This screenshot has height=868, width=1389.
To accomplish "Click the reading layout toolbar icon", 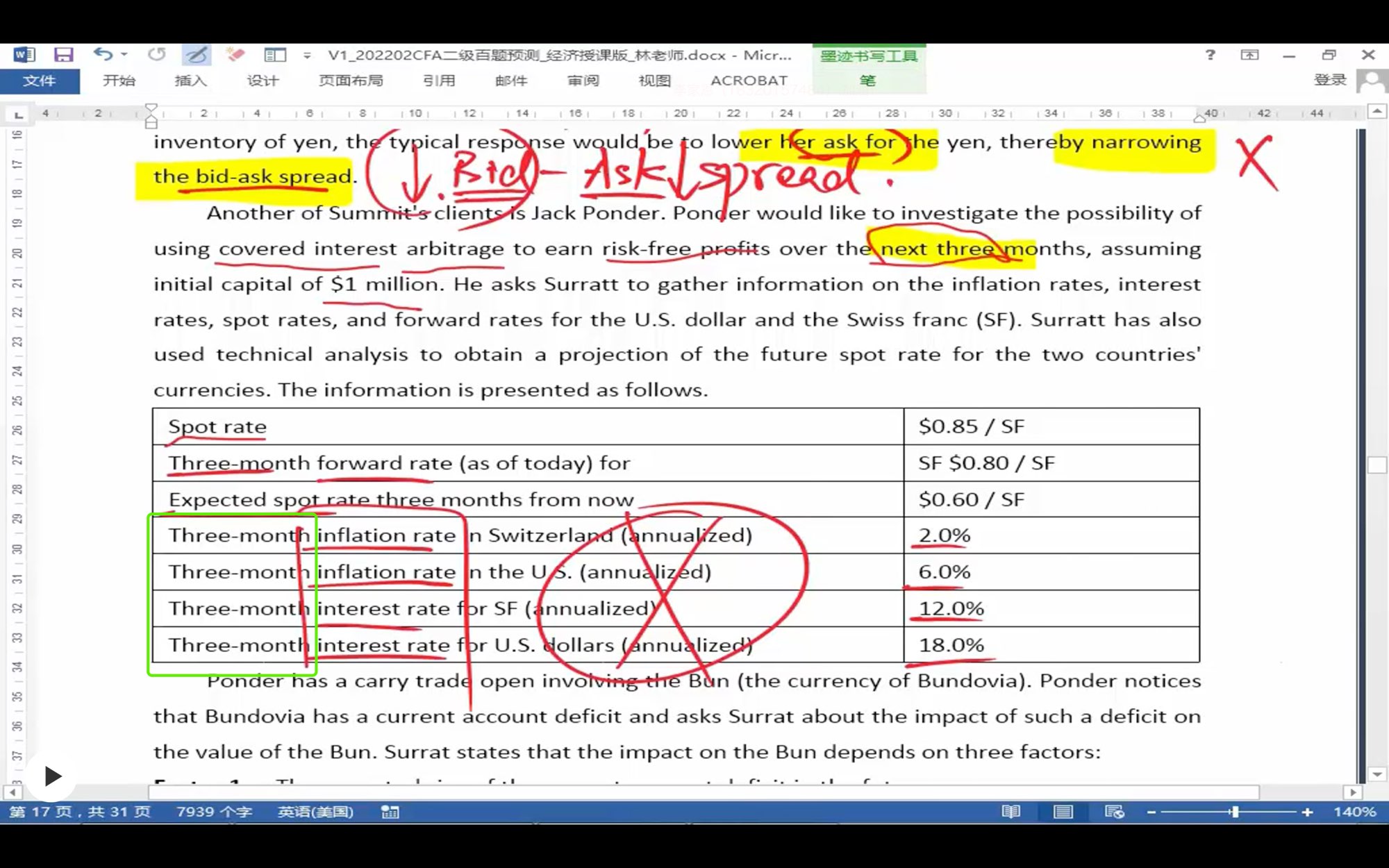I will click(275, 54).
